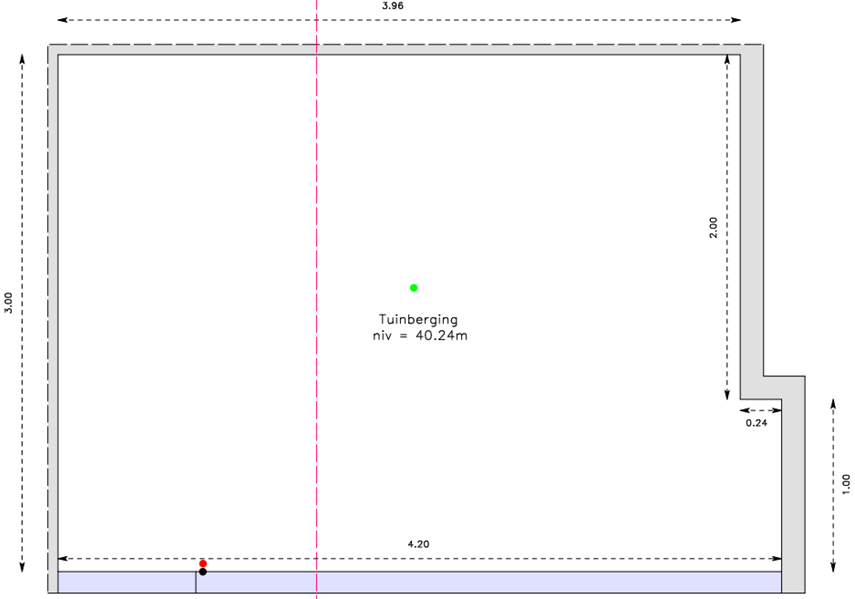855x599 pixels.
Task: Pick the magenta dashed vertical line
Action: coord(317,200)
